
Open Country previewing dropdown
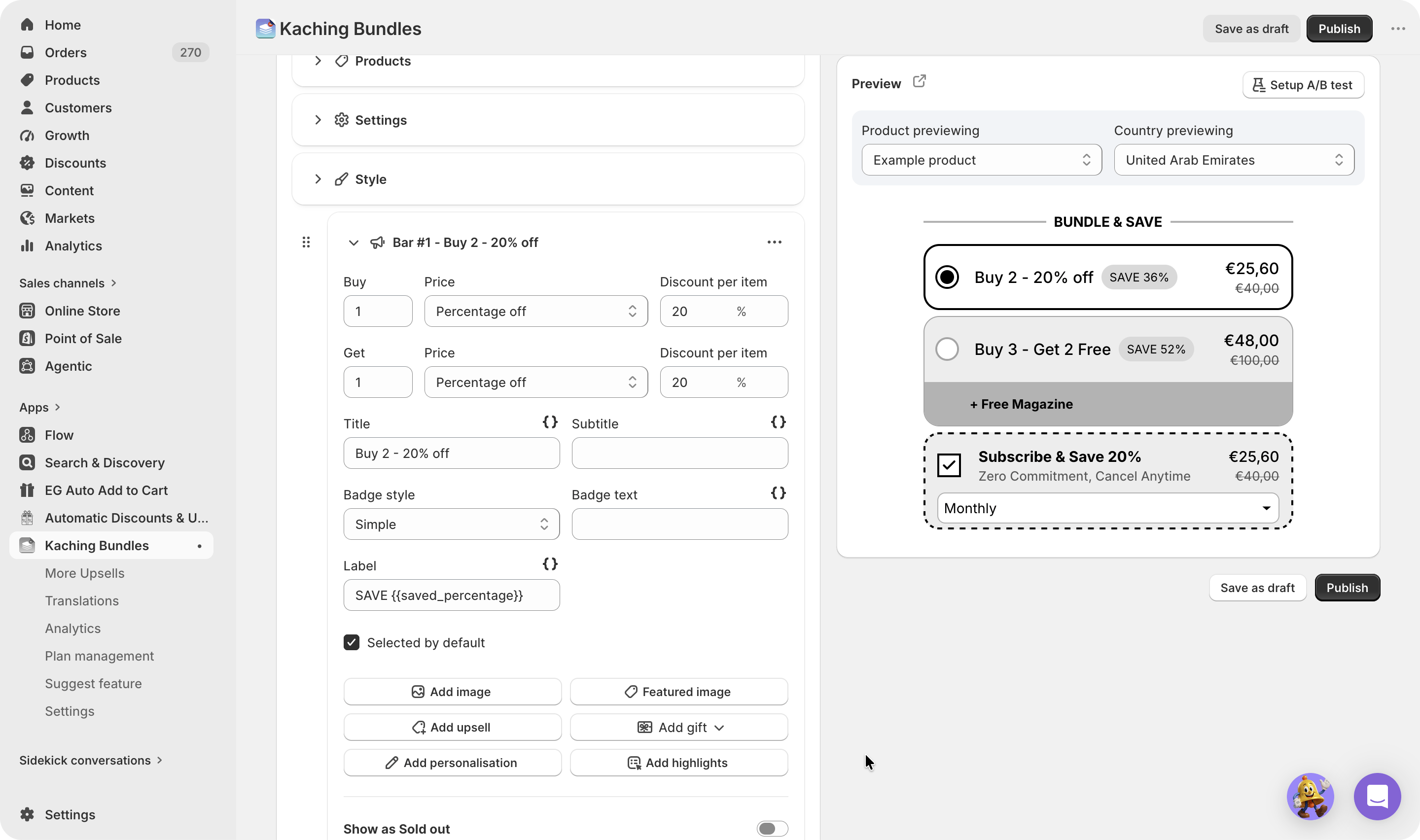coord(1234,160)
